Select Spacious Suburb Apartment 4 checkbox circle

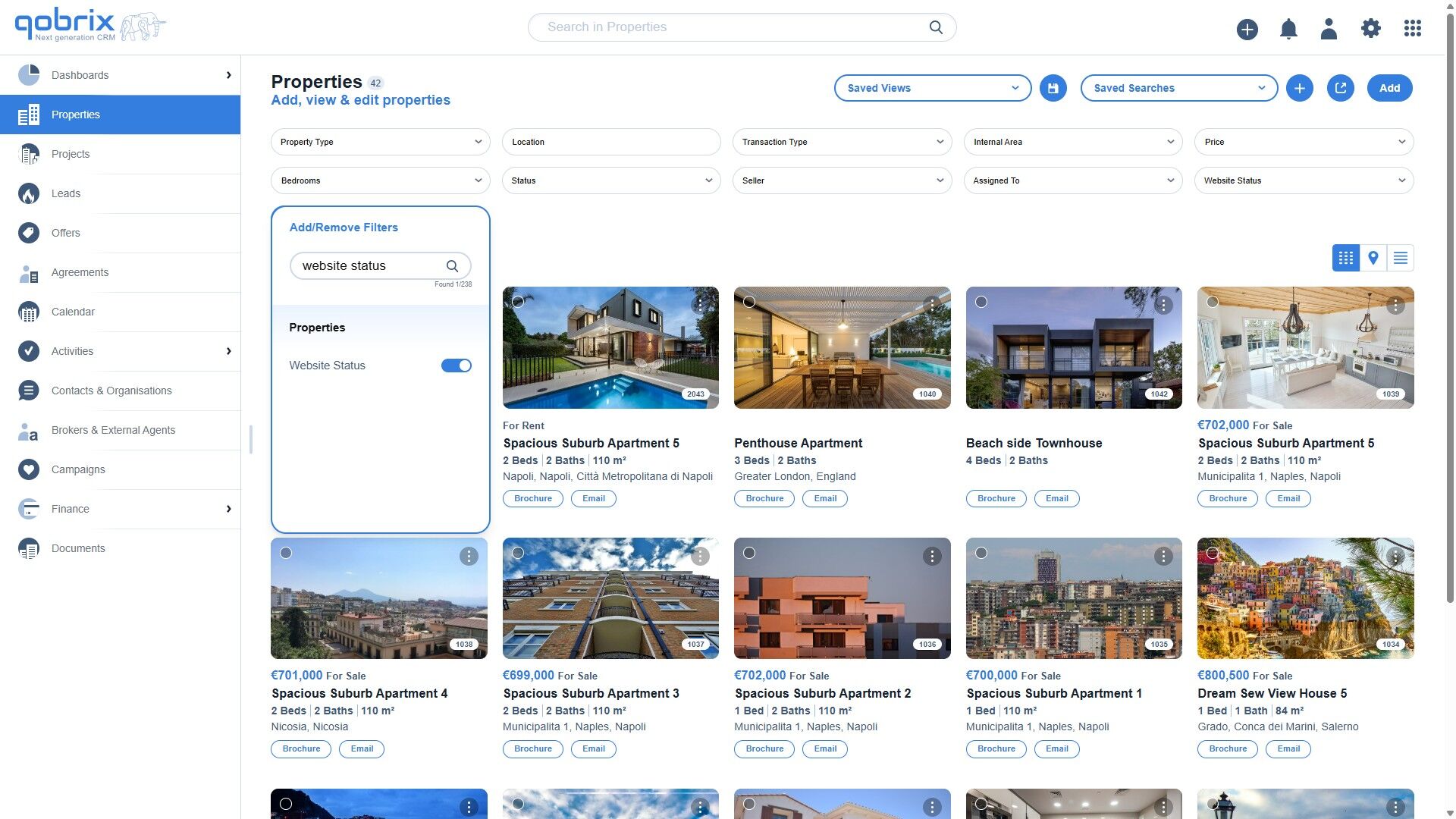coord(286,553)
